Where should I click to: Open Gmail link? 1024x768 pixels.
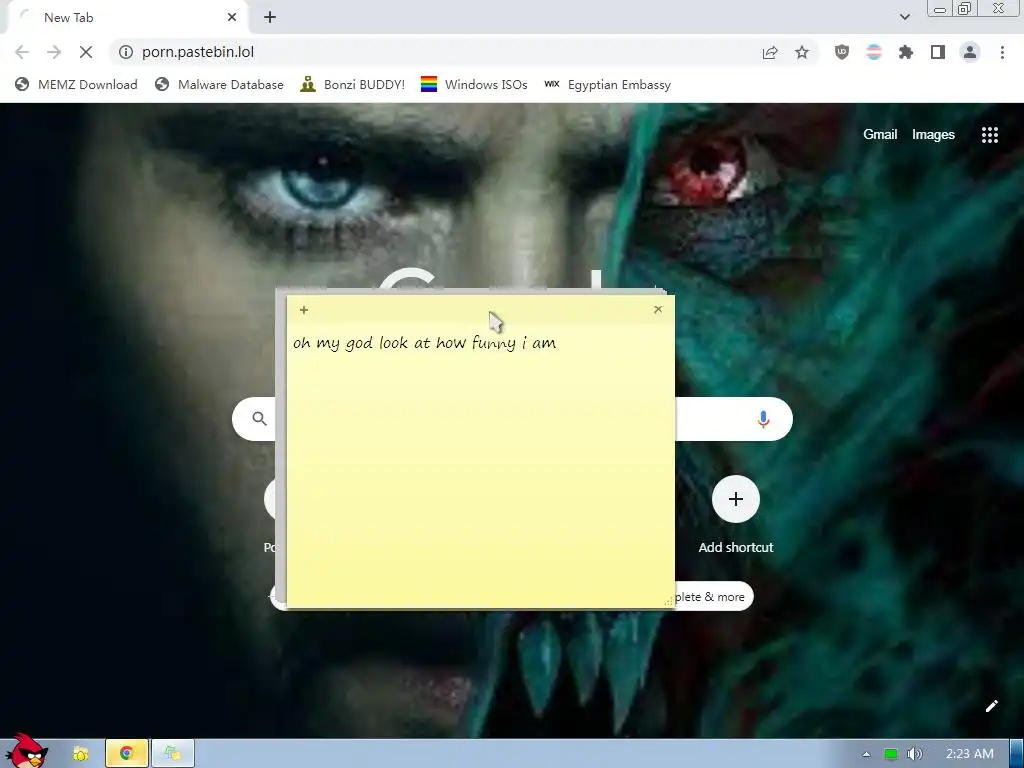point(880,135)
